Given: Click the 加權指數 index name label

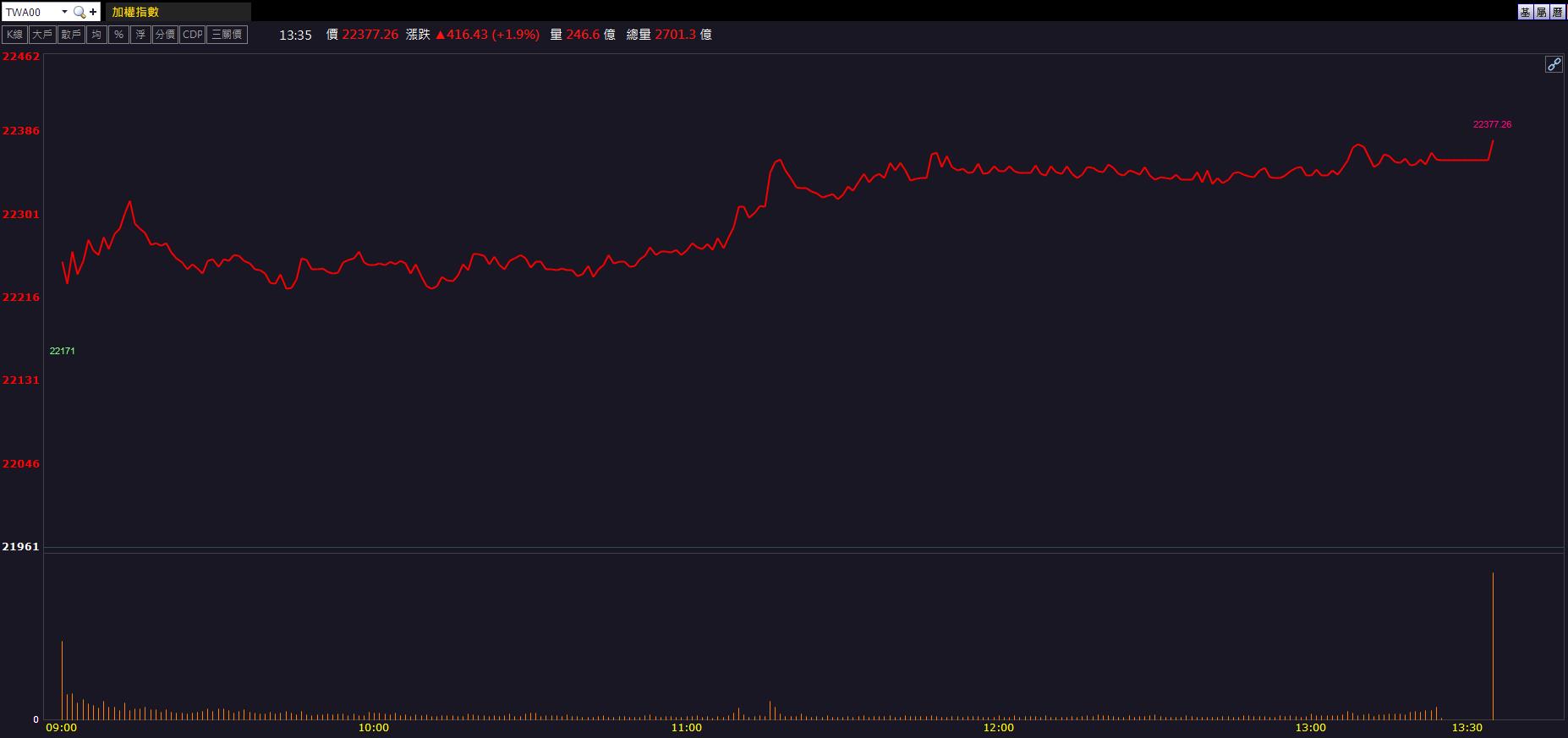Looking at the screenshot, I should pyautogui.click(x=136, y=12).
